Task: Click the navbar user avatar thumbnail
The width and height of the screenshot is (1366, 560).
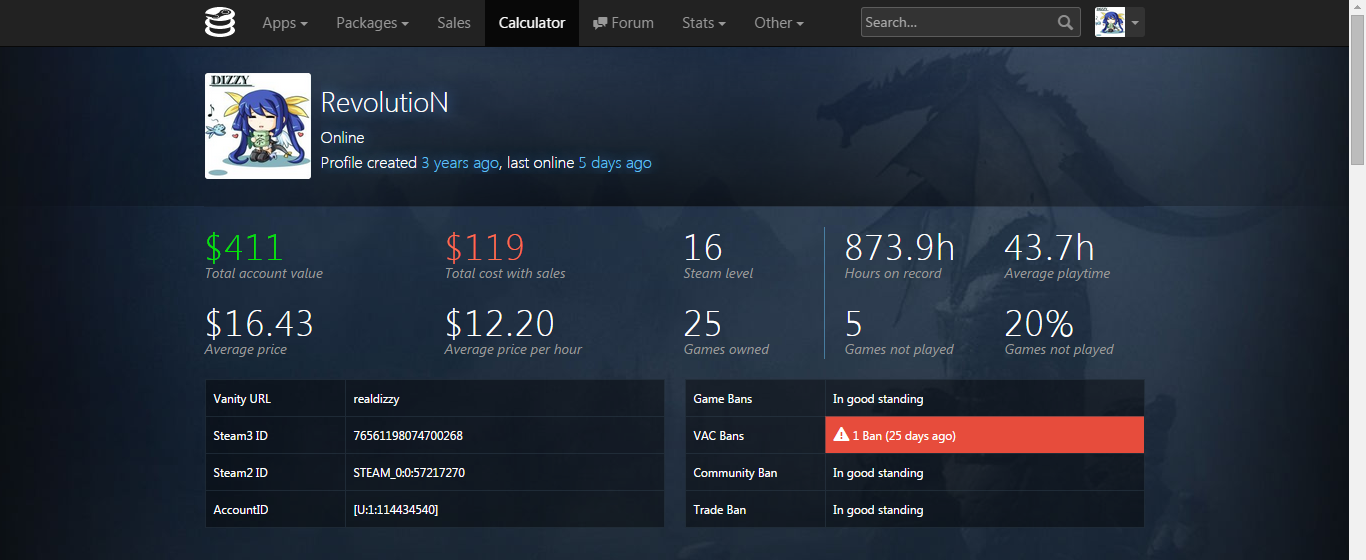Action: [1110, 22]
